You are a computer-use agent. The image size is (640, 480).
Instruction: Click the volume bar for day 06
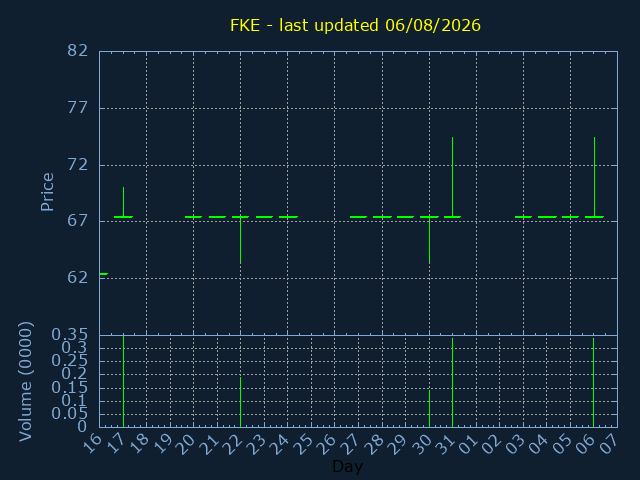[x=593, y=382]
